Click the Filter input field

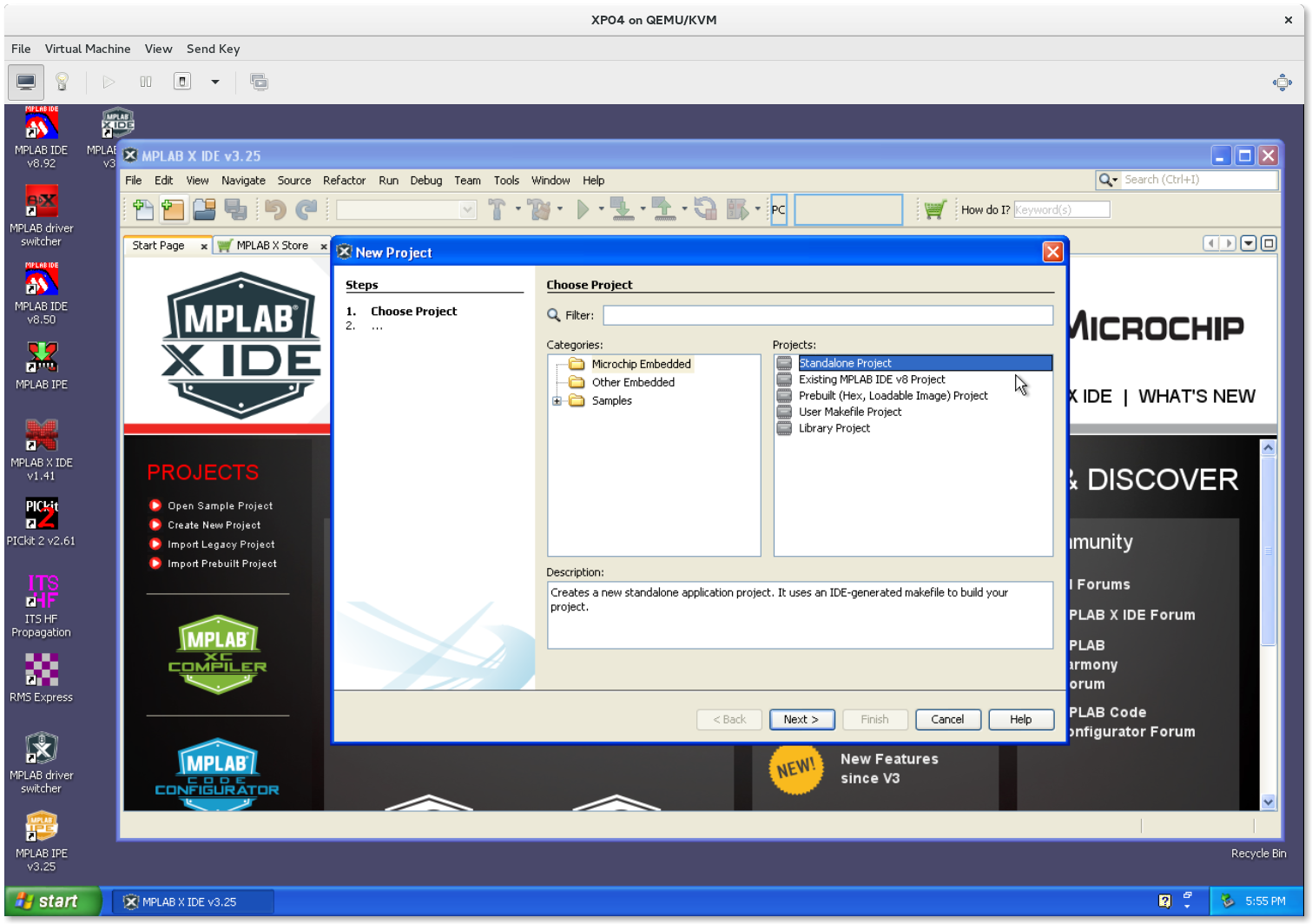click(x=827, y=314)
